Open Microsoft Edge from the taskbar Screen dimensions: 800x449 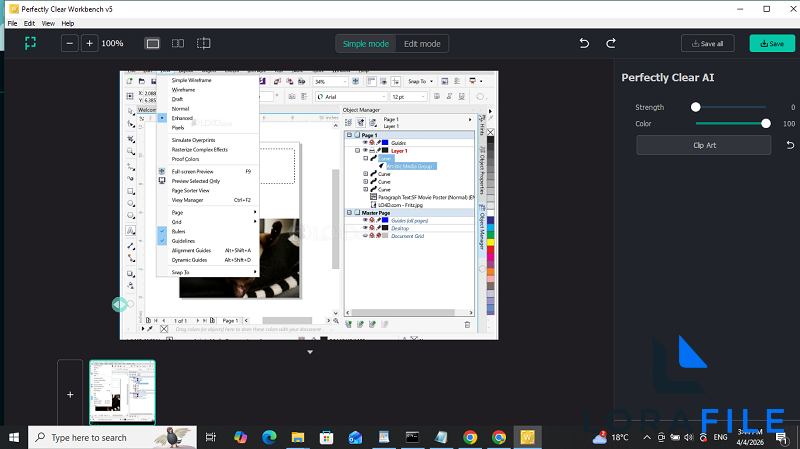[x=269, y=437]
